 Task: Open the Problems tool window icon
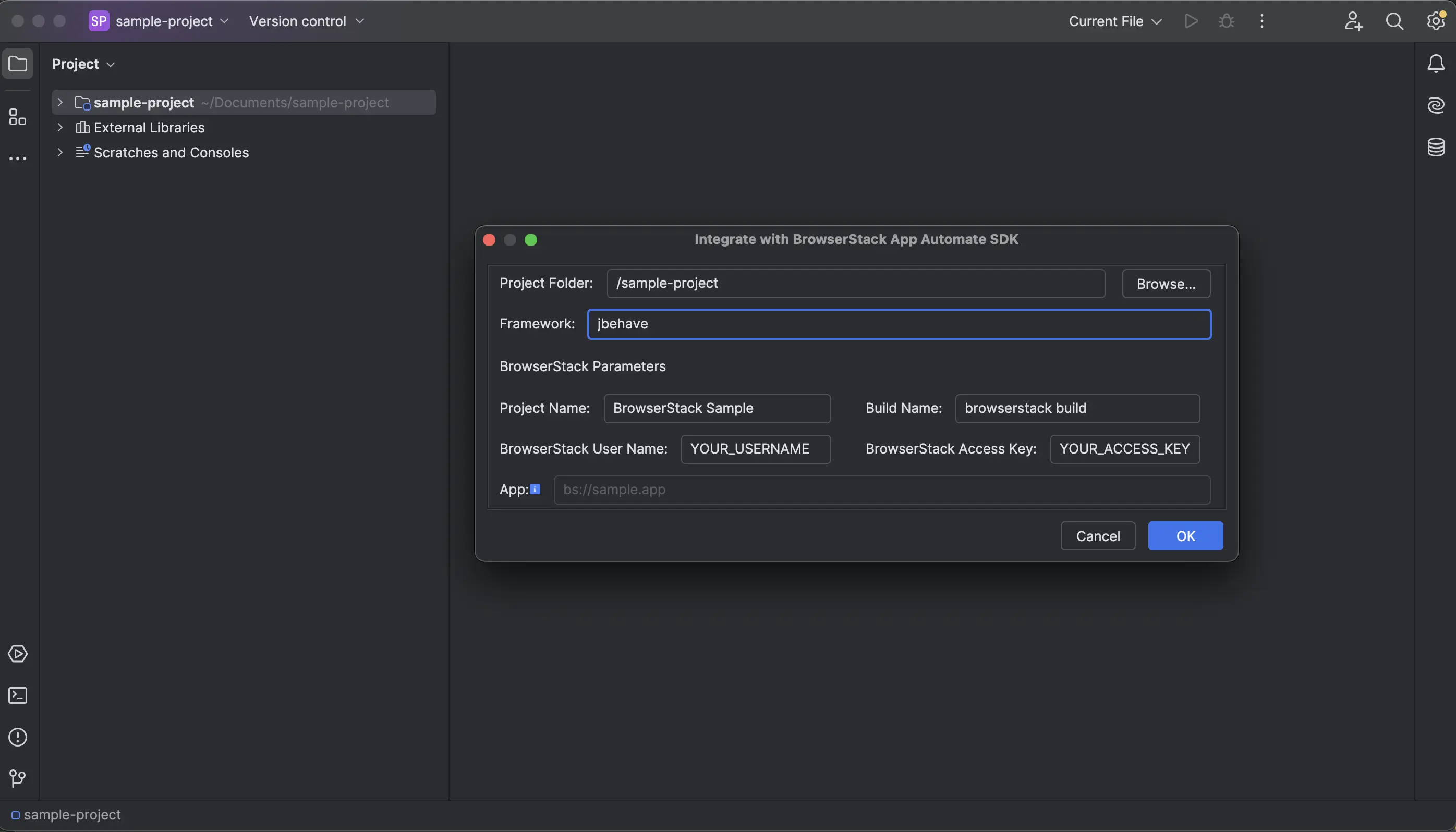(x=18, y=737)
